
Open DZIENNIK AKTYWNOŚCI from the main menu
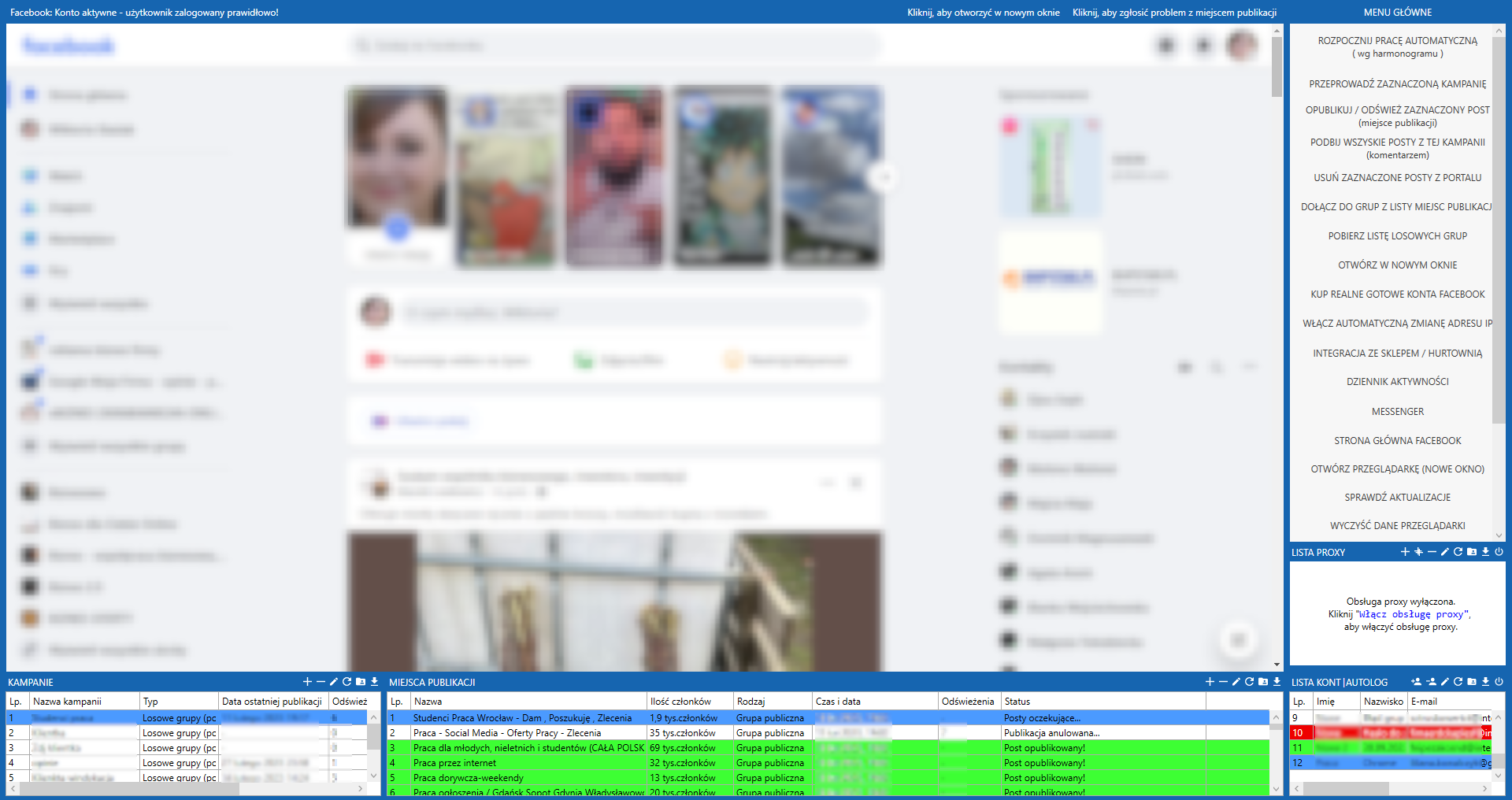[1397, 382]
